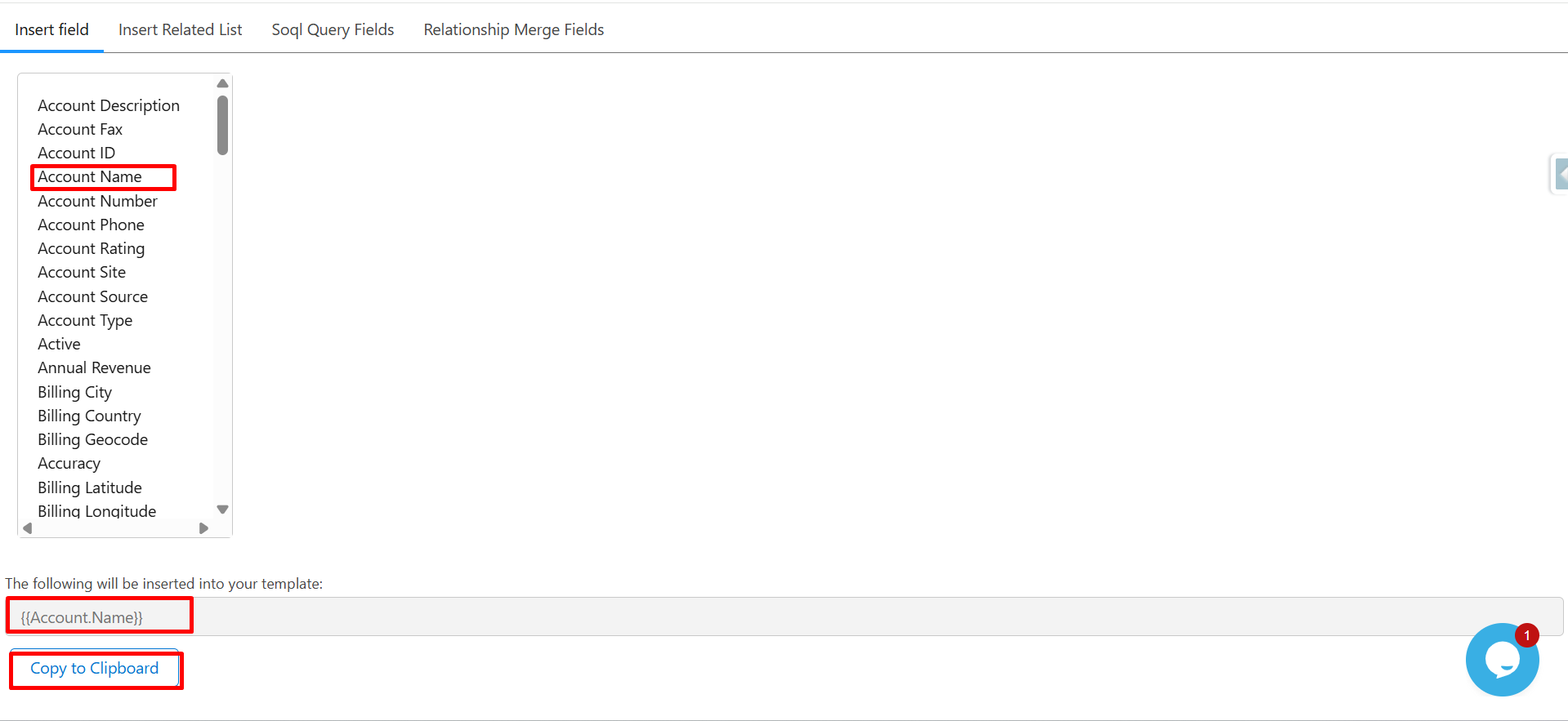Click the left horizontal scroll arrow
The image size is (1568, 721).
coord(28,528)
